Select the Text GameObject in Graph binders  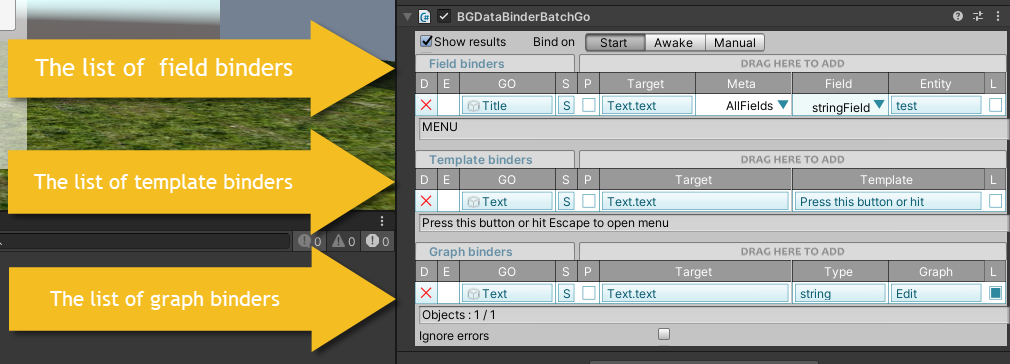[507, 294]
